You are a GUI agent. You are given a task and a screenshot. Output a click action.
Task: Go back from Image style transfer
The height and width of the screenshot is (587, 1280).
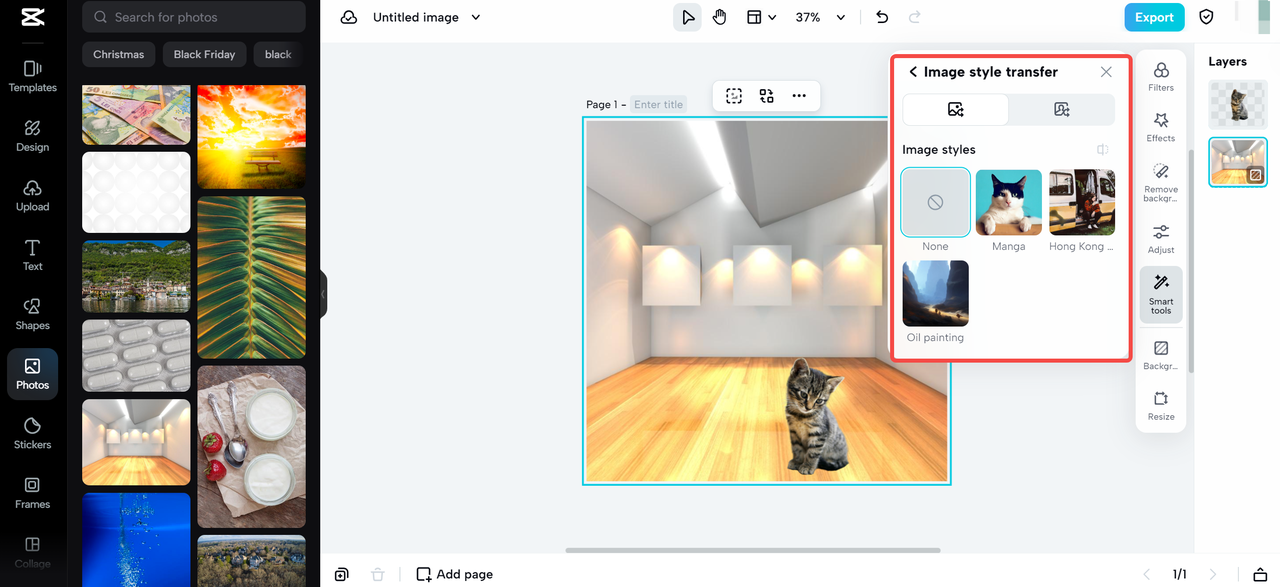coord(913,72)
